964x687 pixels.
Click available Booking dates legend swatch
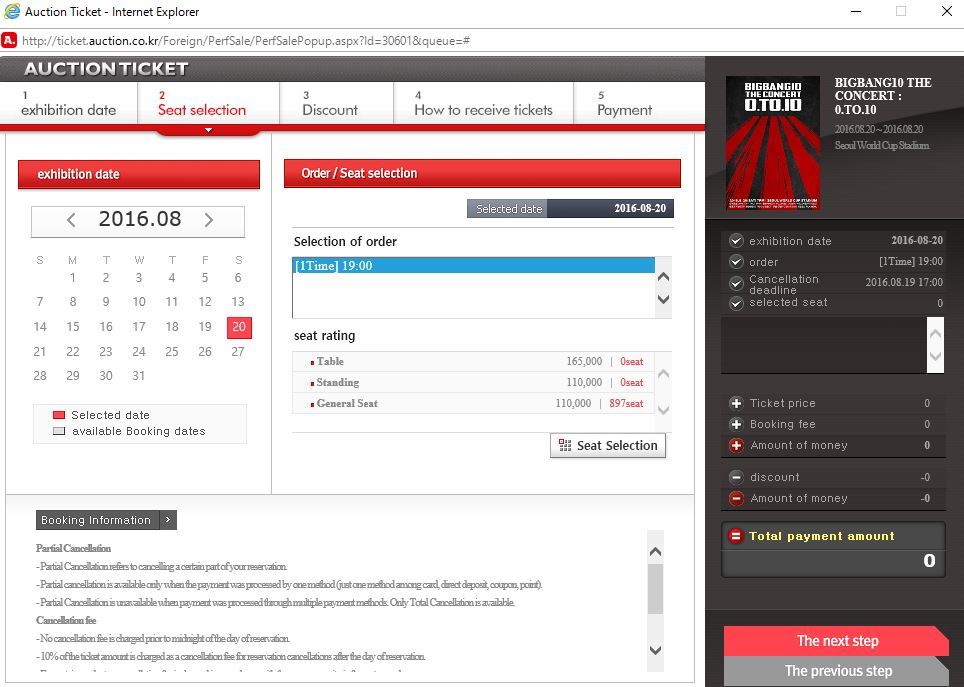[59, 431]
